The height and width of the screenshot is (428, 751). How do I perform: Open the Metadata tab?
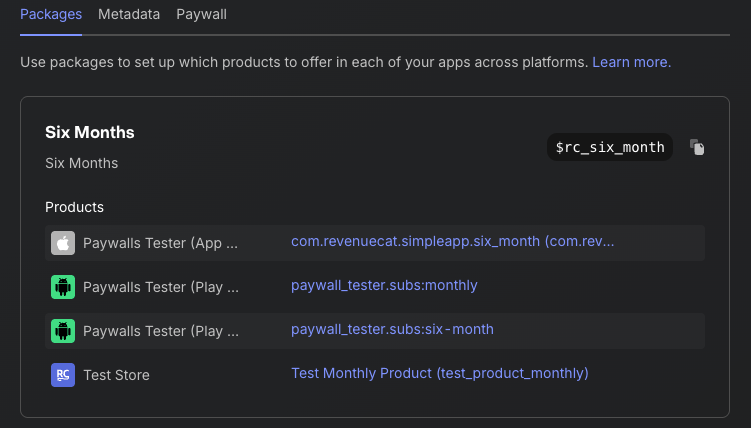click(x=129, y=14)
